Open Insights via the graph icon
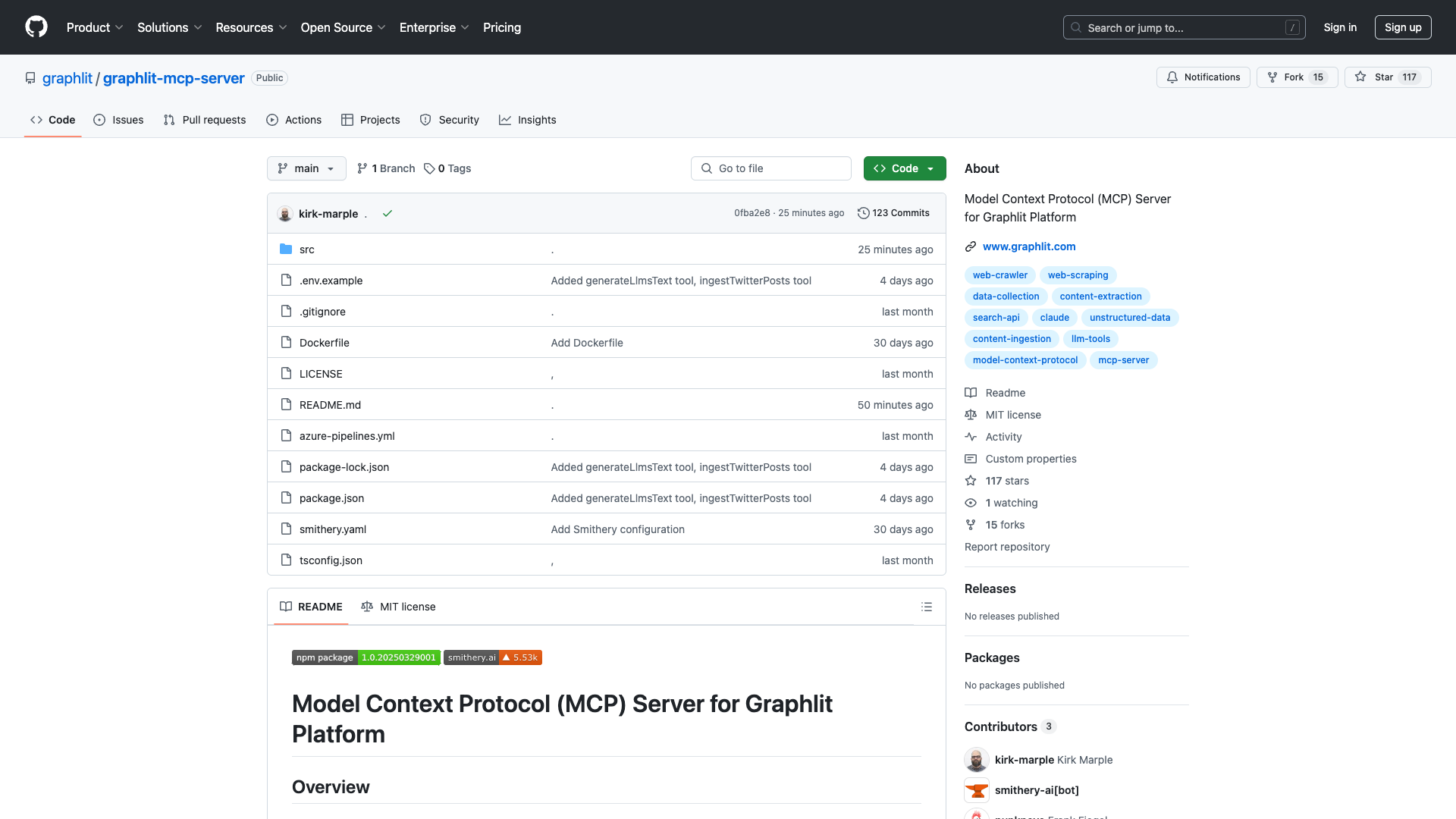The width and height of the screenshot is (1456, 819). click(505, 120)
